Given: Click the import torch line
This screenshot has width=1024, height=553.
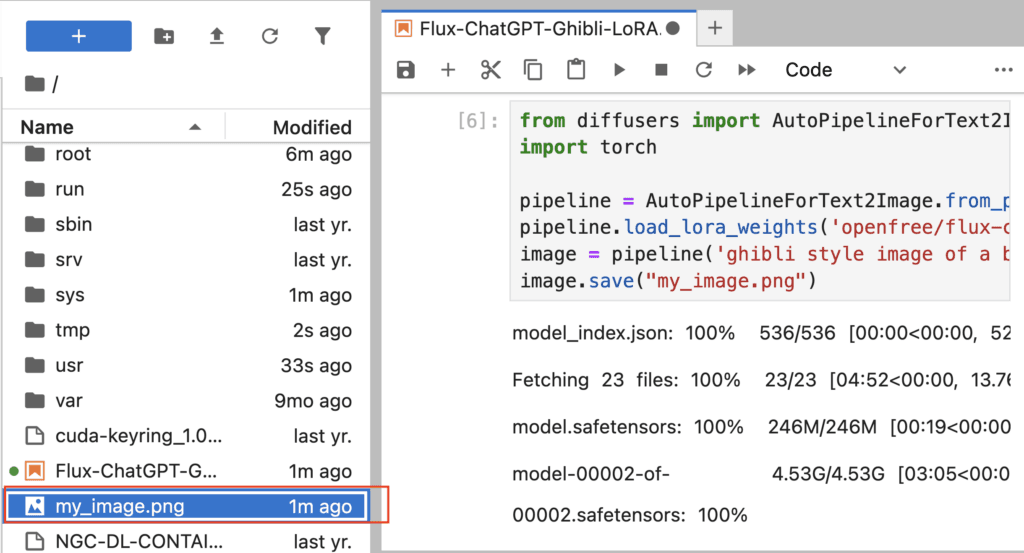Looking at the screenshot, I should click(588, 148).
